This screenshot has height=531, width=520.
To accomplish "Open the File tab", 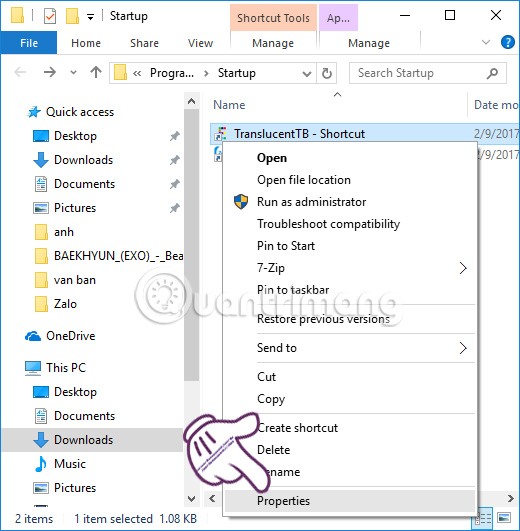I will pos(29,43).
